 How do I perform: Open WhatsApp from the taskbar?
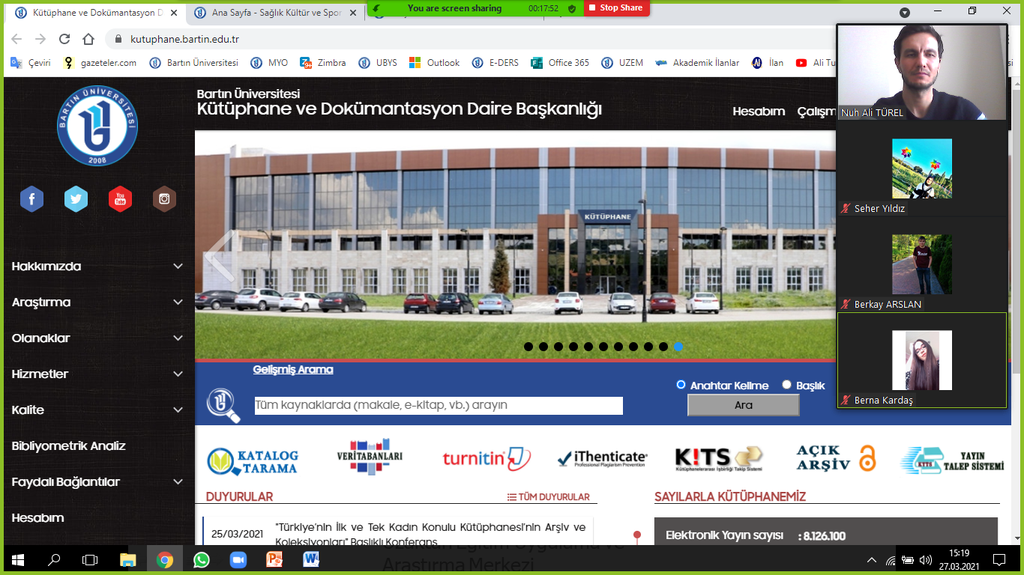(x=201, y=560)
